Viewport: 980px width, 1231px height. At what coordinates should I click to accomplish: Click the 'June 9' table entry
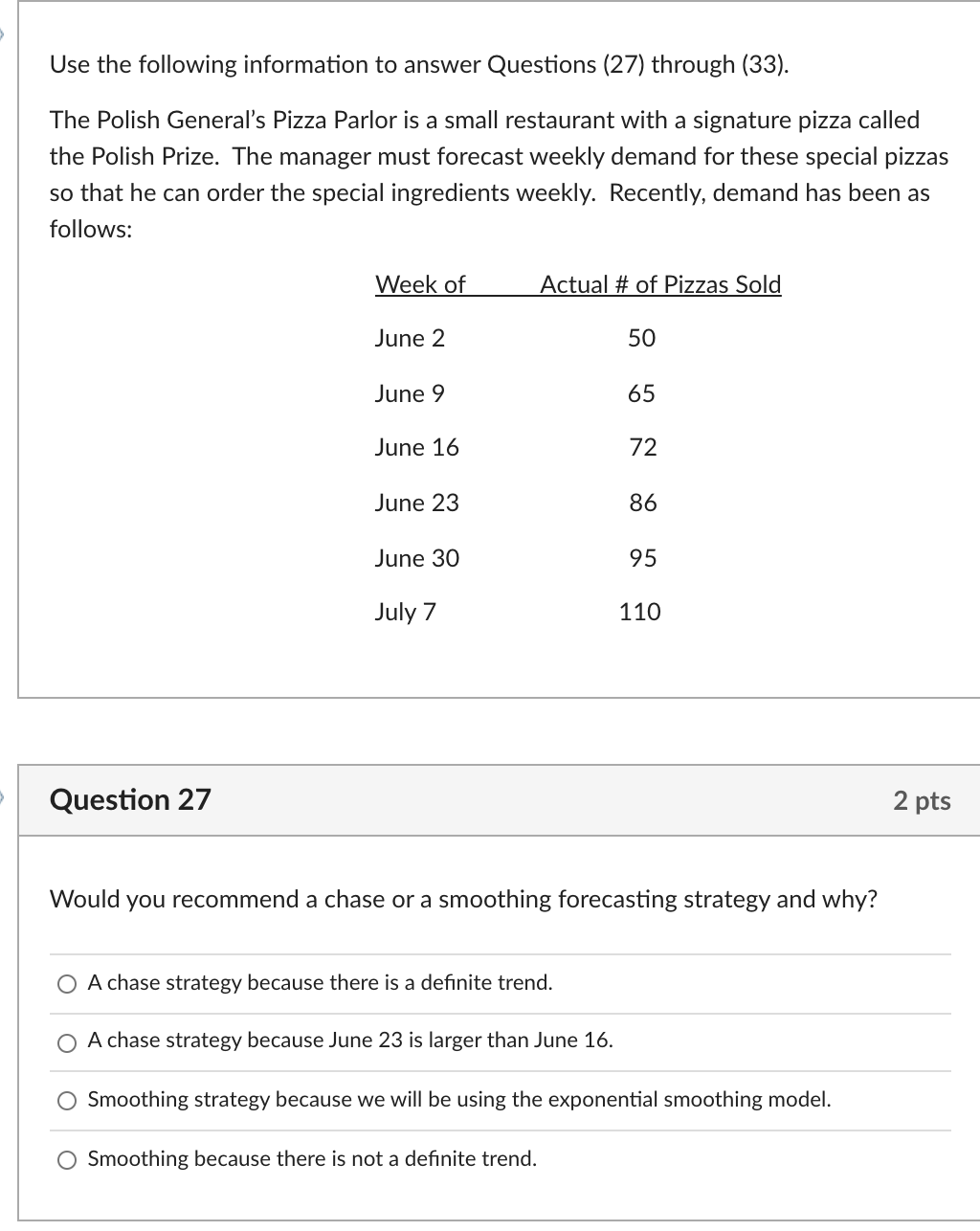pyautogui.click(x=411, y=392)
